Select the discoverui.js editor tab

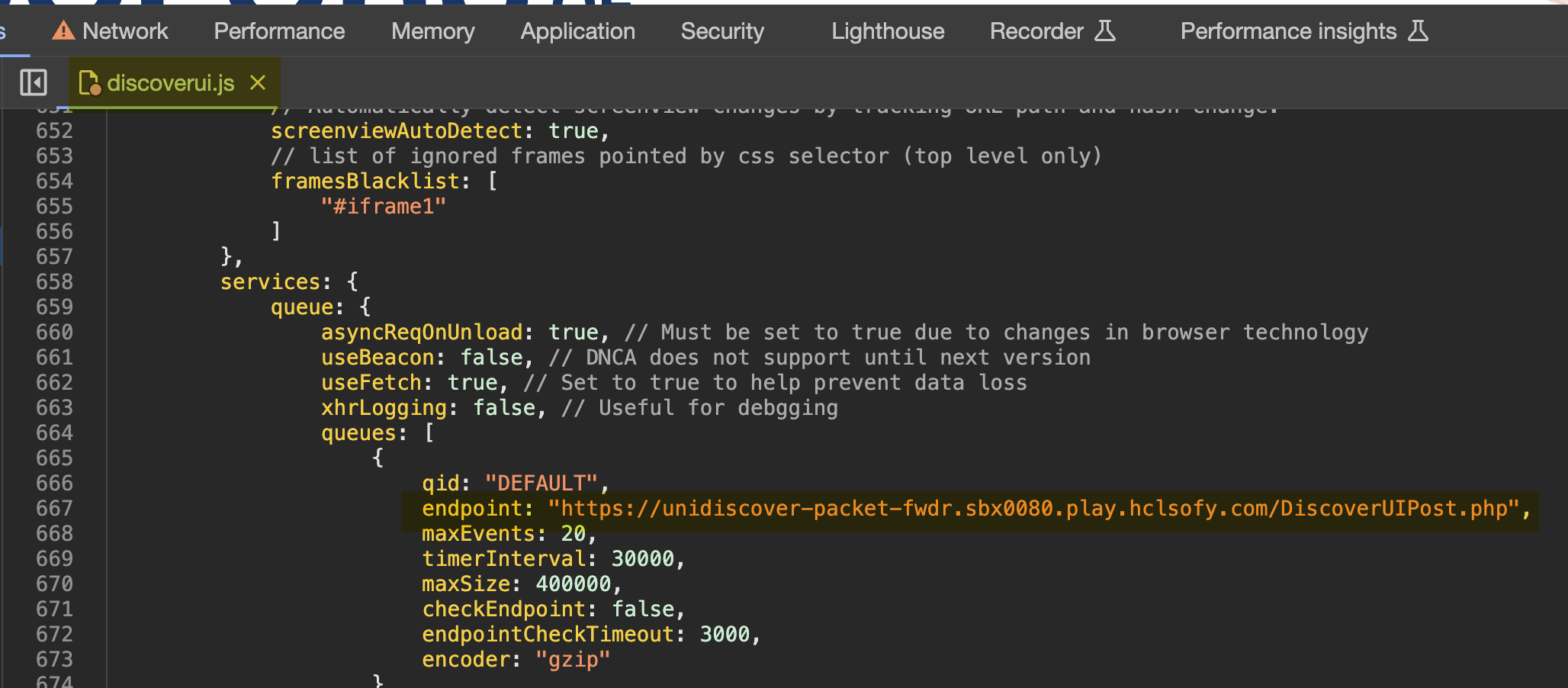tap(170, 83)
